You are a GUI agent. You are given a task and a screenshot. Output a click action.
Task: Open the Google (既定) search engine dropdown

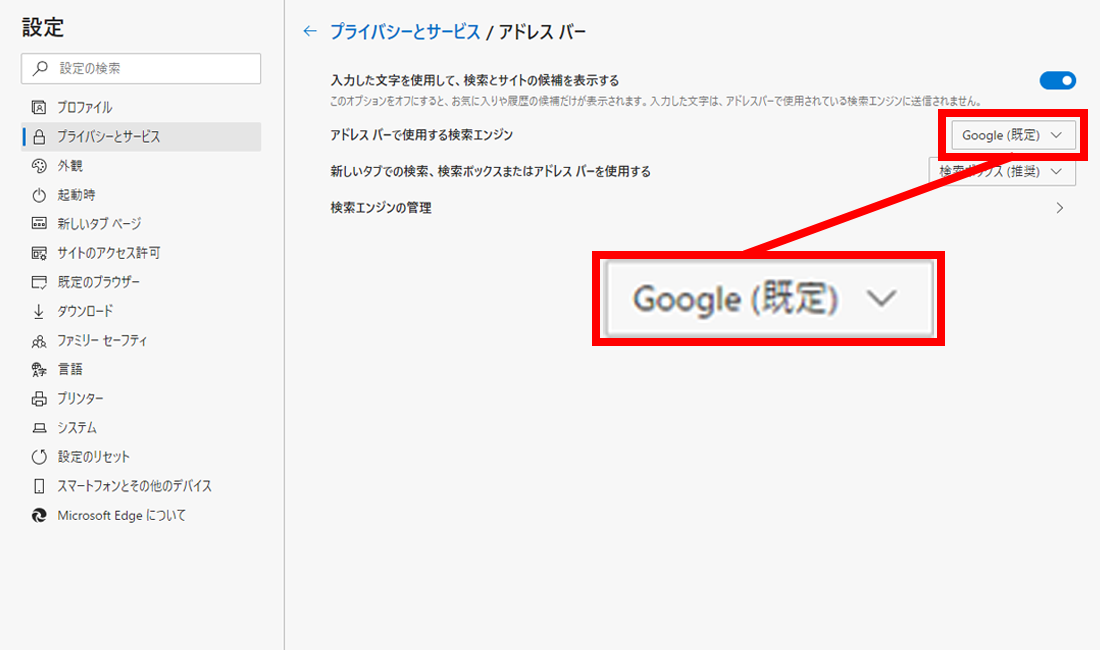(x=1014, y=135)
